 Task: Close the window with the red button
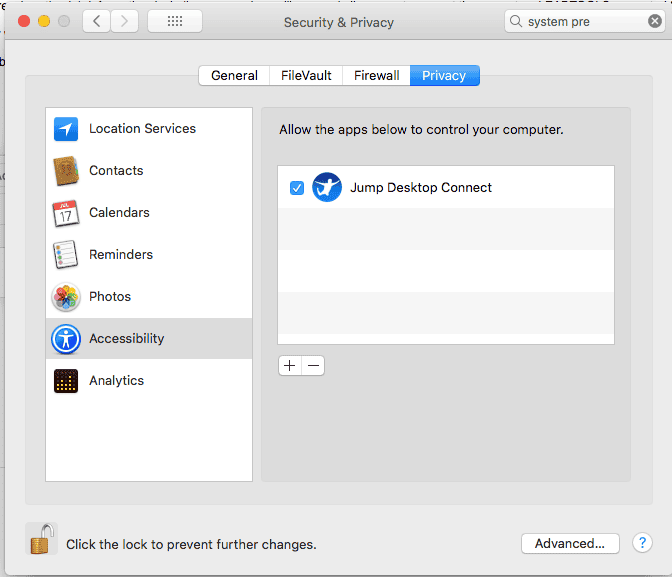coord(24,21)
